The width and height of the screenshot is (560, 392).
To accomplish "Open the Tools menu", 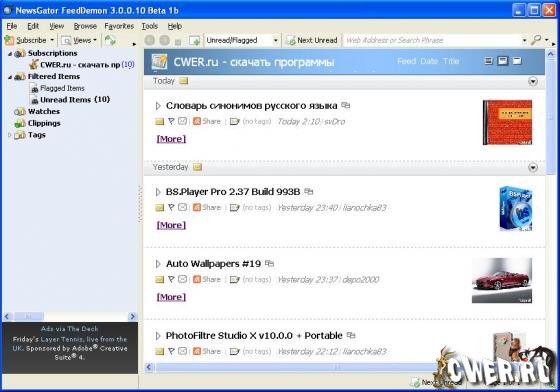I will [x=149, y=26].
